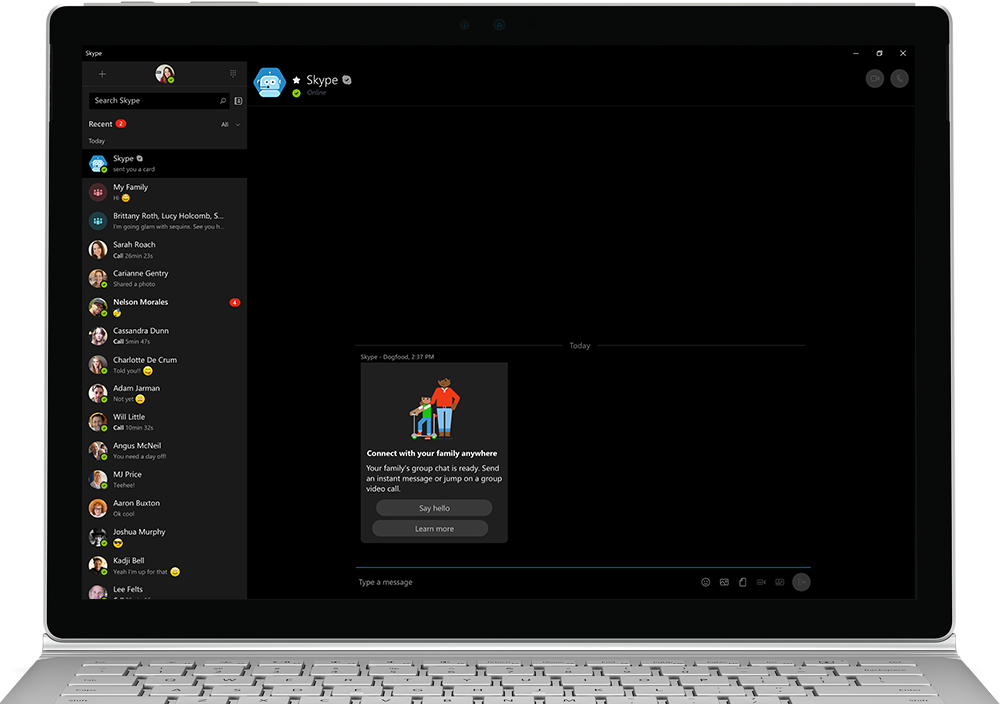Open the emoticon picker in message bar
1000x704 pixels.
pyautogui.click(x=705, y=582)
